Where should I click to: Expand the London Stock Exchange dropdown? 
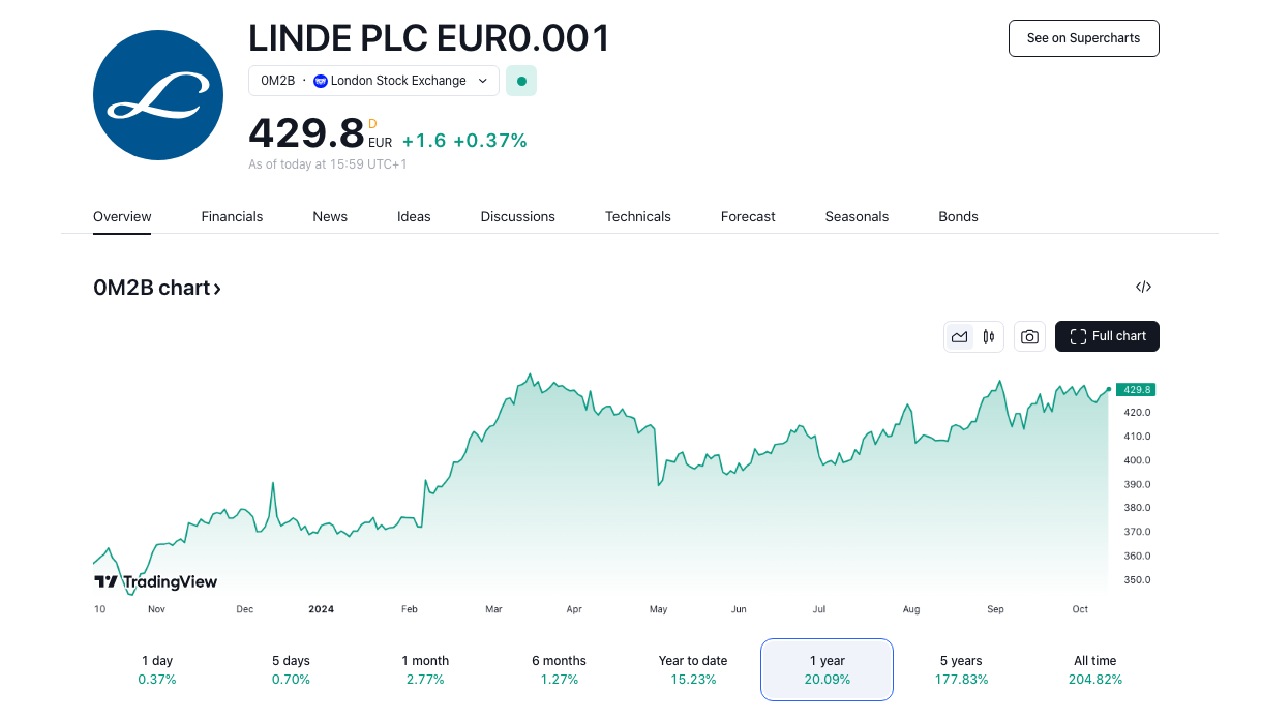pyautogui.click(x=482, y=81)
